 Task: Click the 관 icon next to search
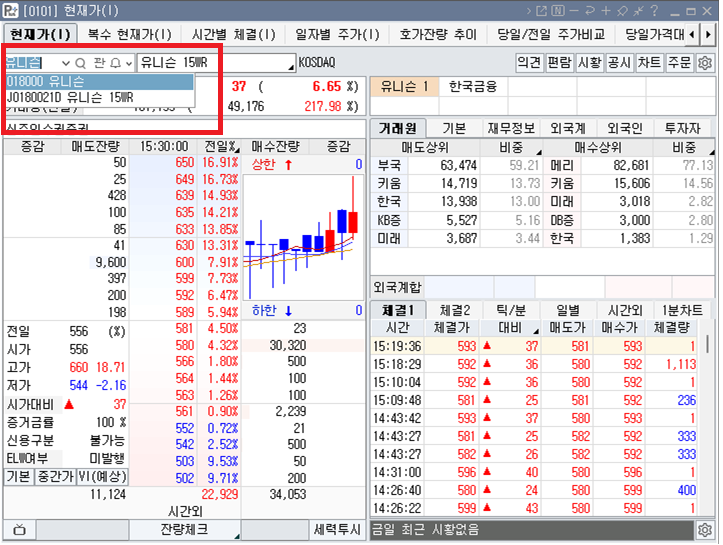tap(99, 62)
